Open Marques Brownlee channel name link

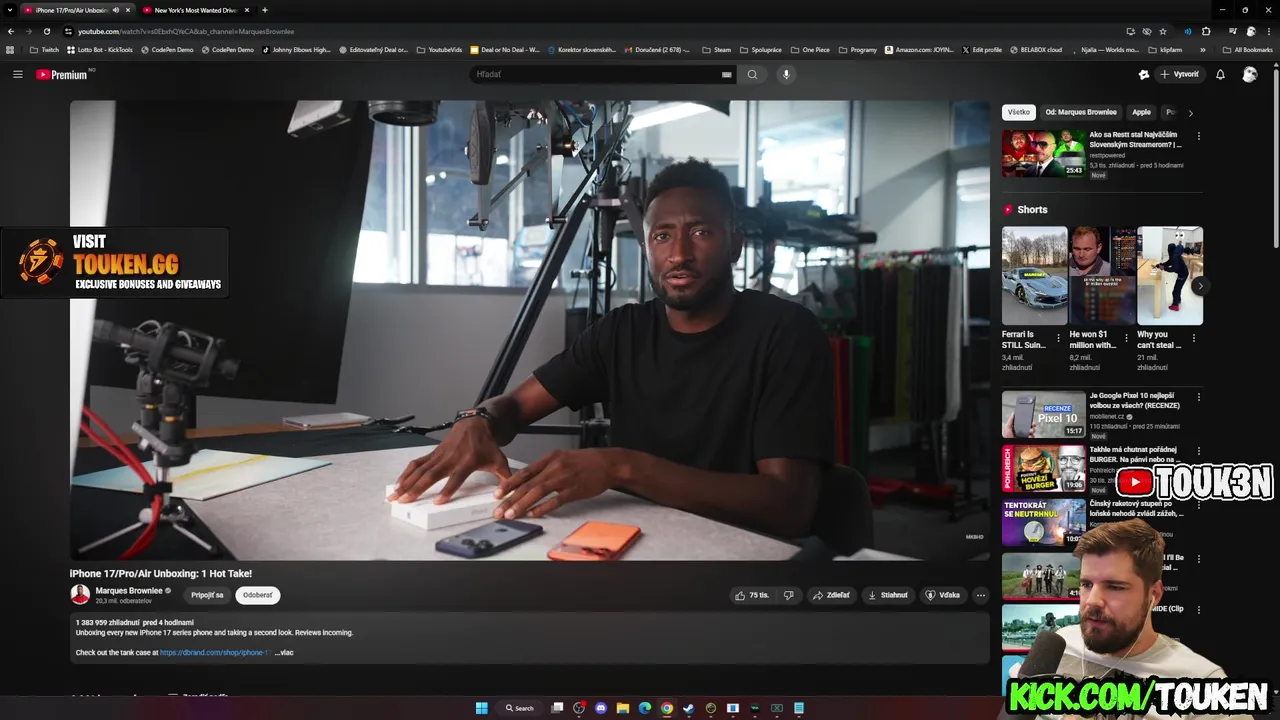tap(129, 590)
